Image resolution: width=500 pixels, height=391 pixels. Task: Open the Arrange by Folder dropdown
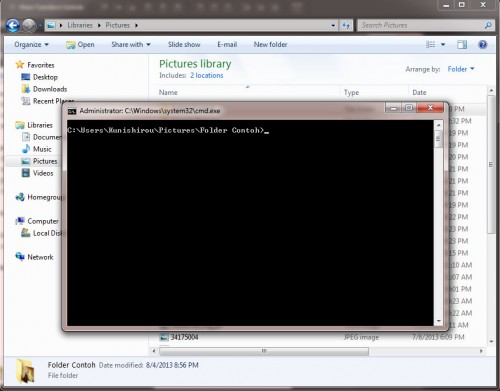(x=461, y=69)
